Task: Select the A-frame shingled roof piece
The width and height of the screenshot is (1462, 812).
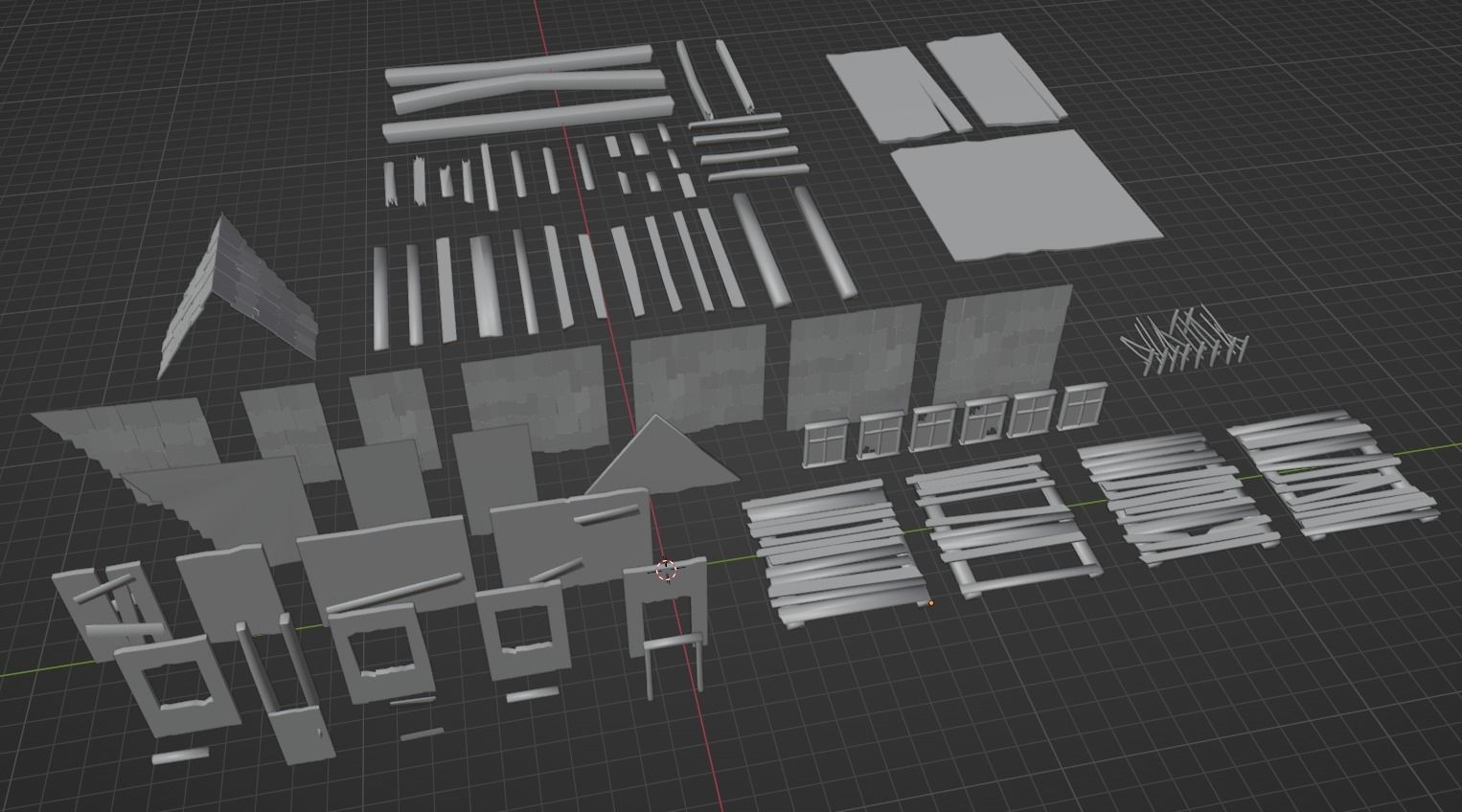Action: point(237,295)
